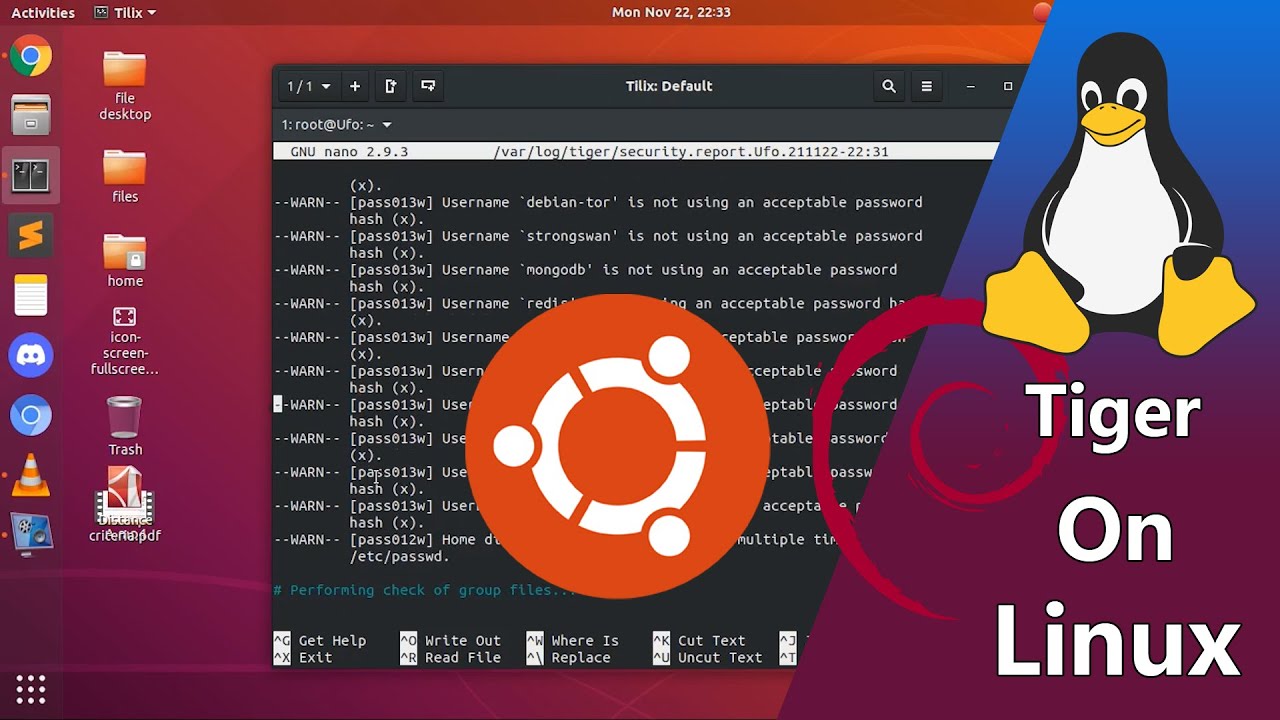Screen dimensions: 1280x720
Task: Click '^U Uncut Text' nano shortcut
Action: click(x=707, y=658)
